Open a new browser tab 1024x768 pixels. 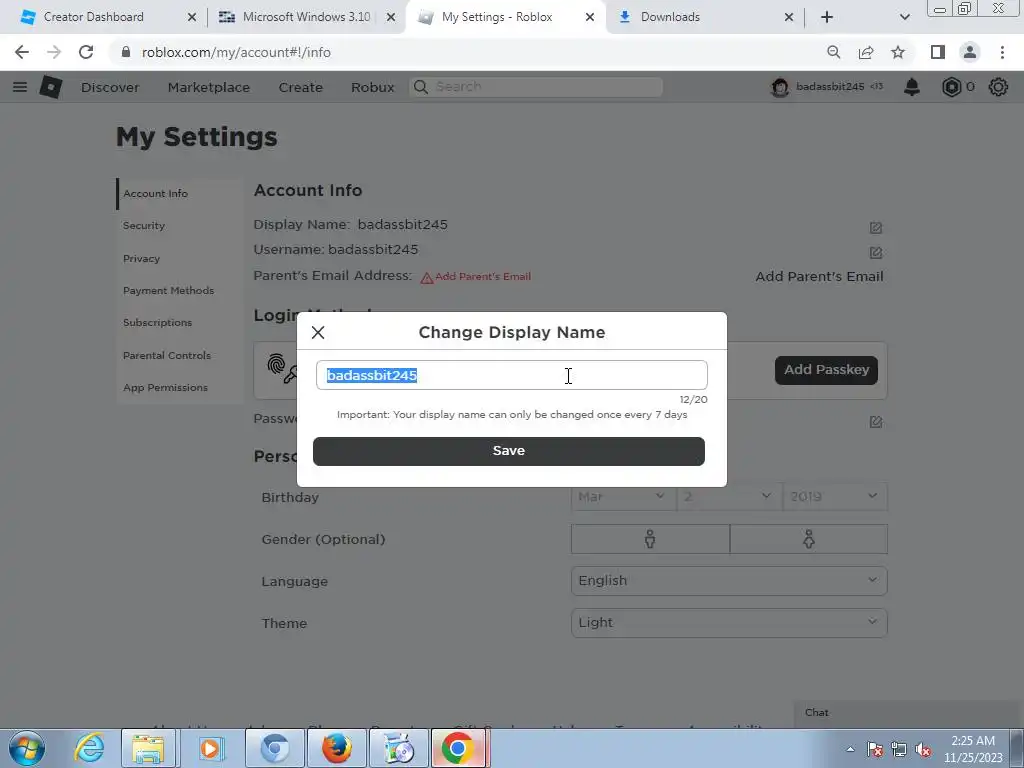(x=827, y=18)
